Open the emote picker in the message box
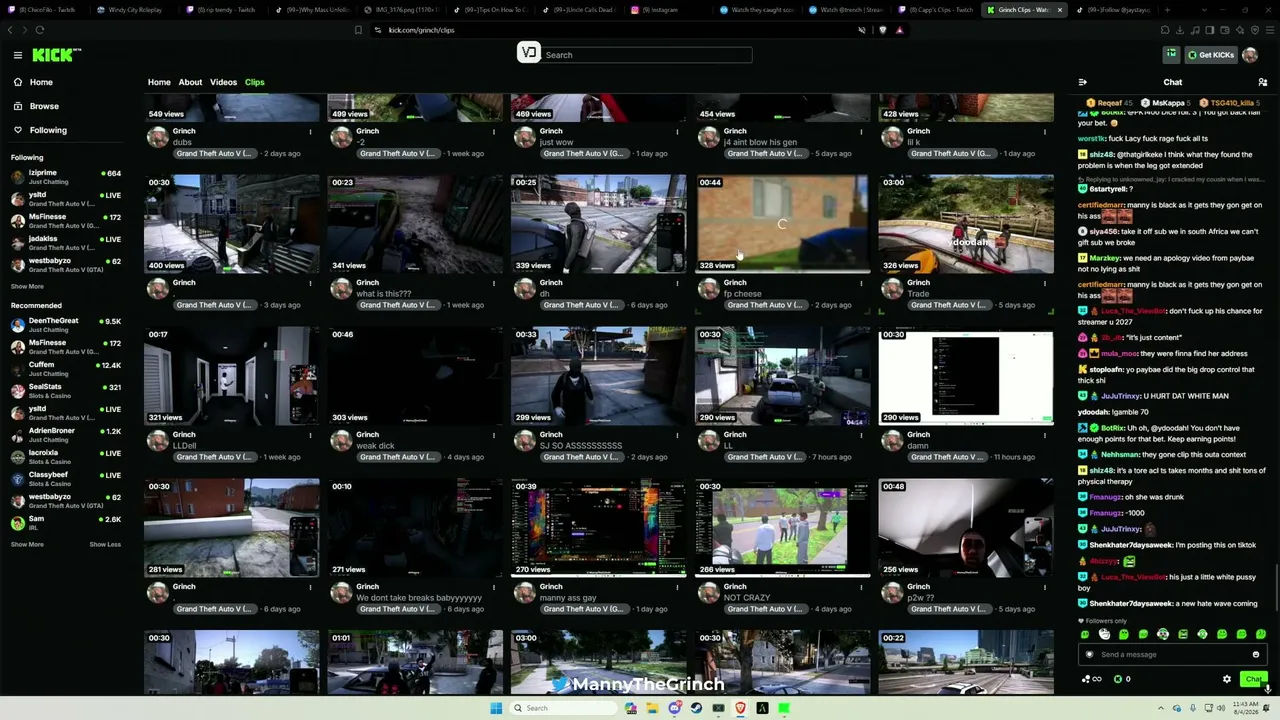 coord(1256,655)
